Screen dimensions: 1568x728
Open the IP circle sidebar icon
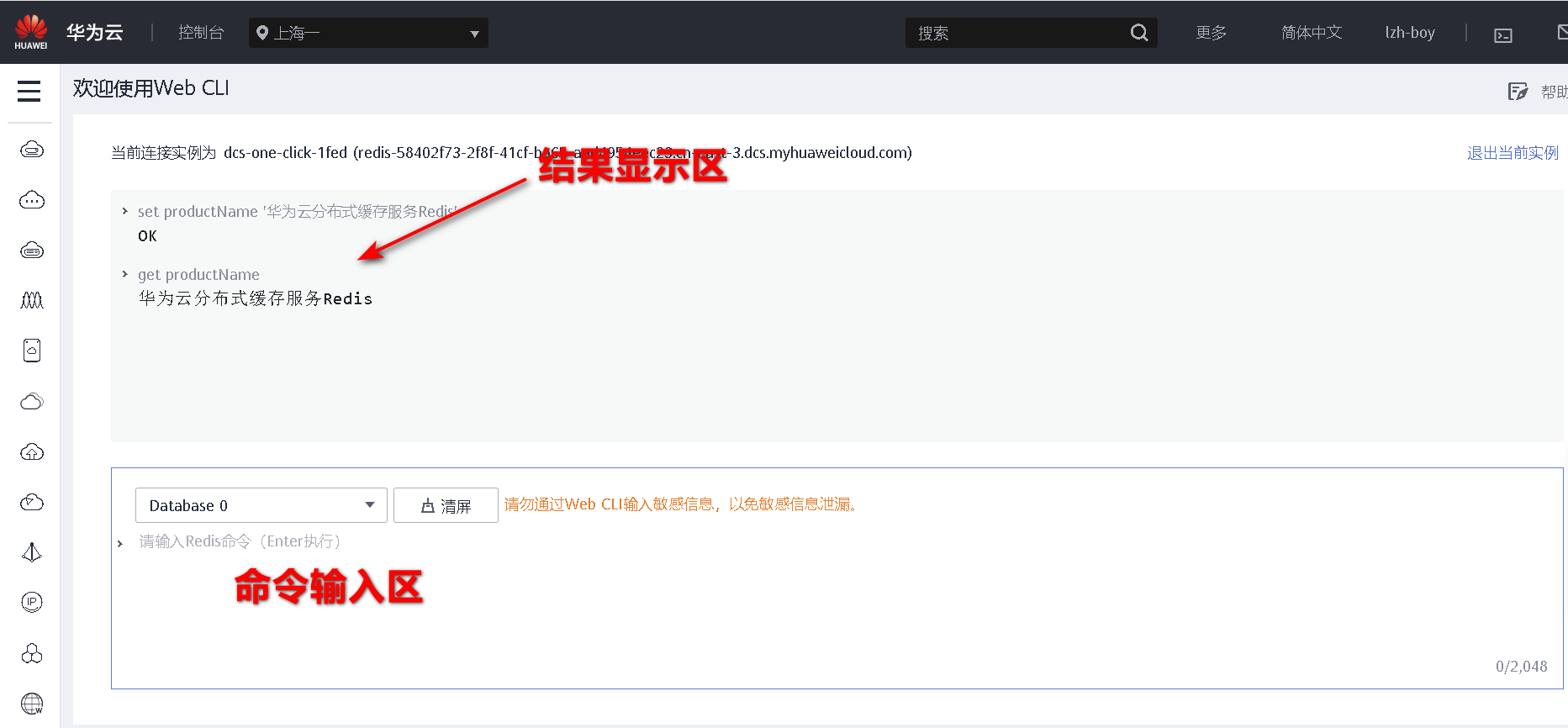[x=32, y=602]
